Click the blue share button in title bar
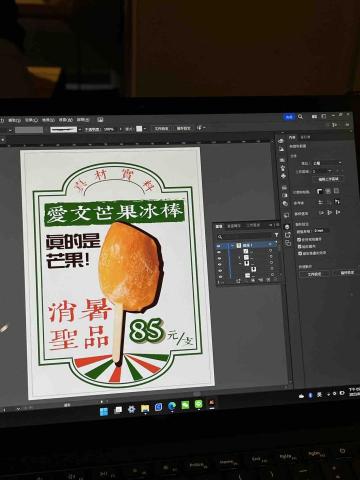 tap(289, 117)
